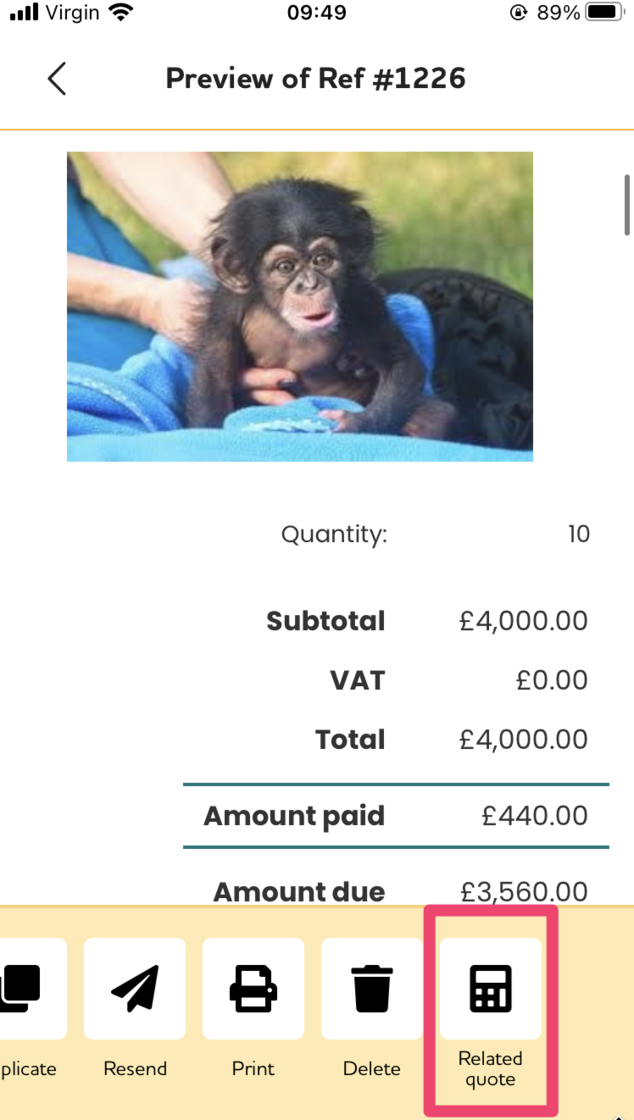Tap the Print printer icon
This screenshot has height=1120, width=634.
click(253, 988)
